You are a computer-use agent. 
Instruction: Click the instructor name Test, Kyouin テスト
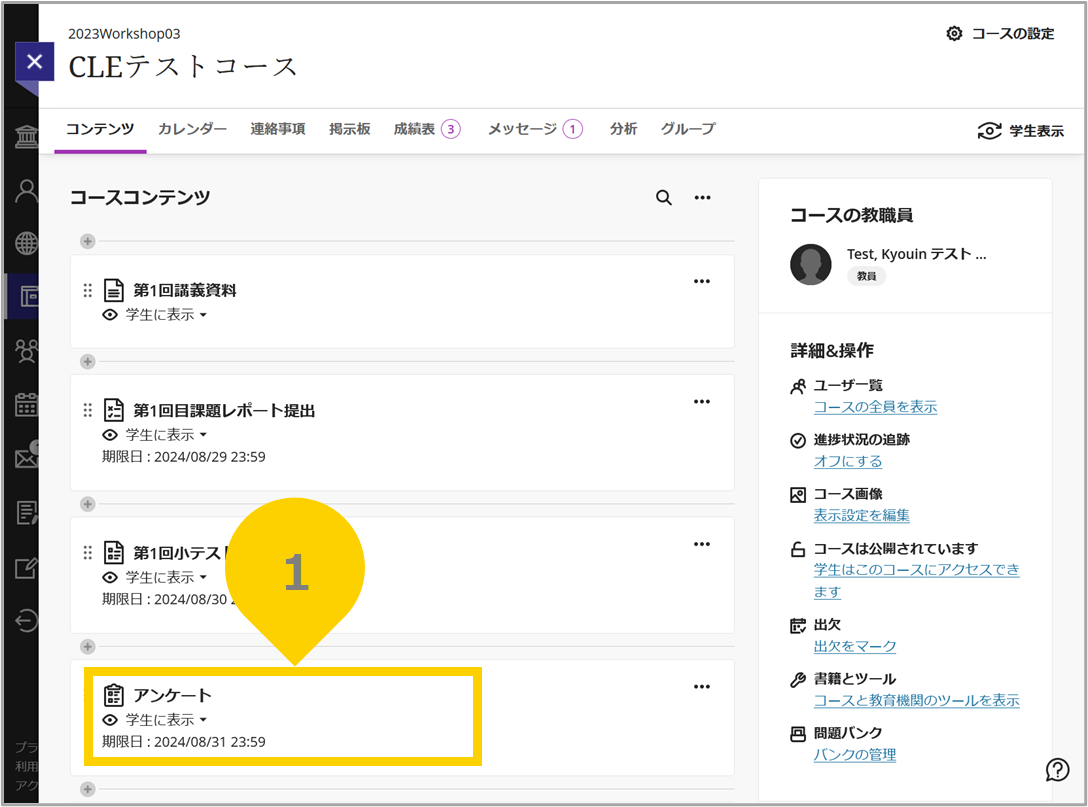[916, 254]
